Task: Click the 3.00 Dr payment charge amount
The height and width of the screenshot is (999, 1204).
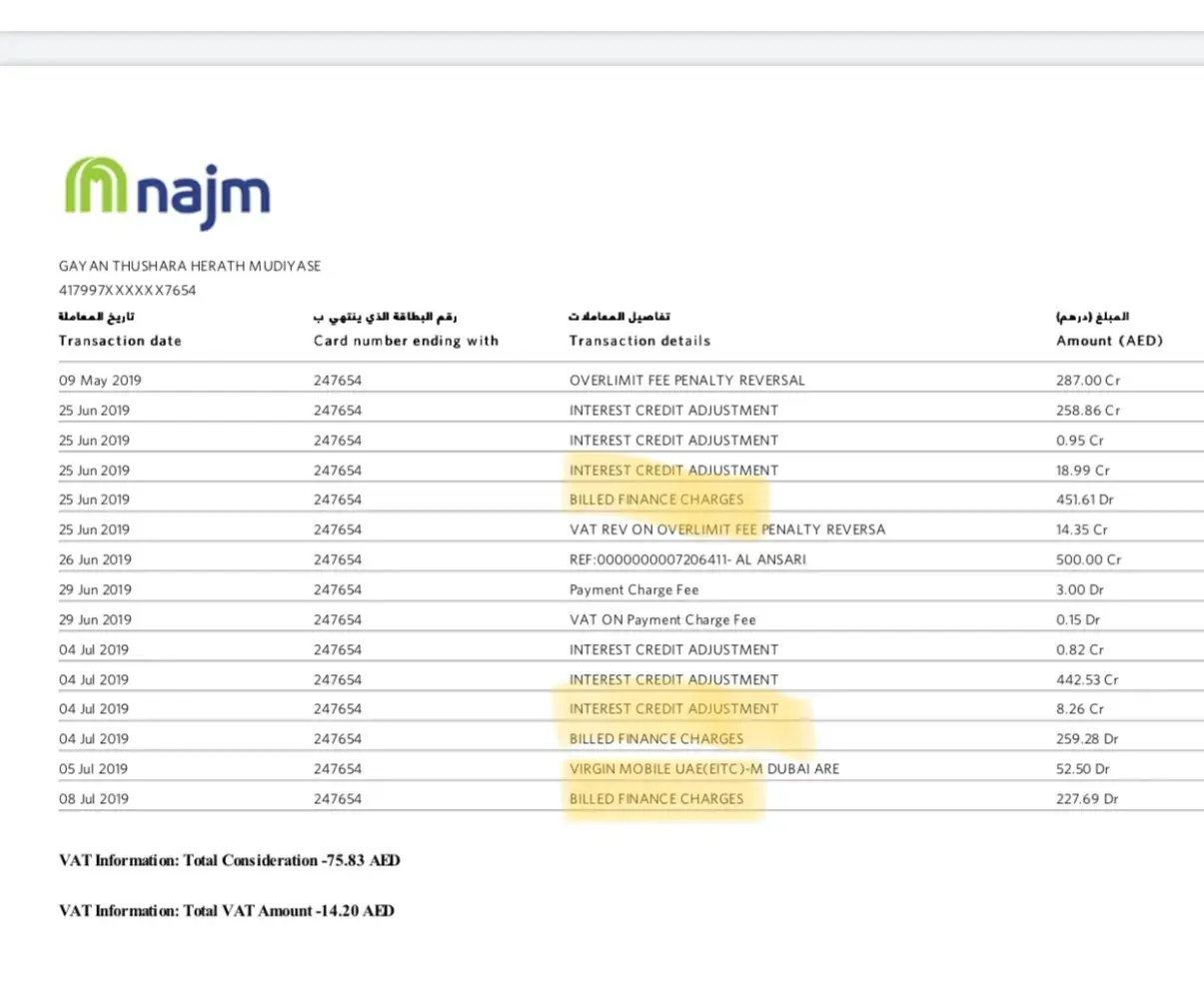Action: [1077, 589]
